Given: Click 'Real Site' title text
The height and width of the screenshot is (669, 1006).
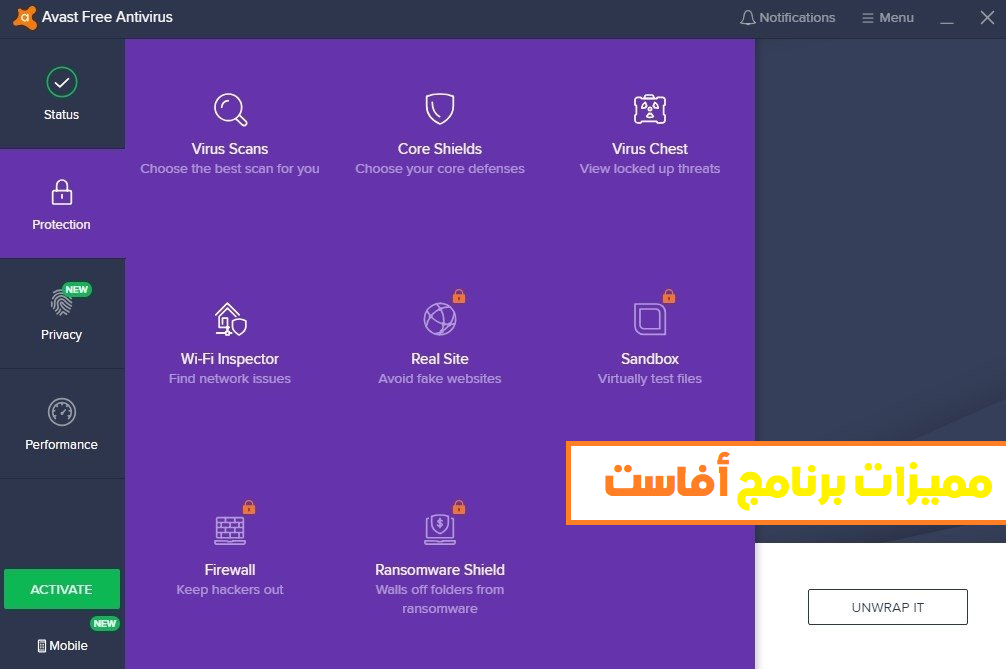Looking at the screenshot, I should (439, 359).
